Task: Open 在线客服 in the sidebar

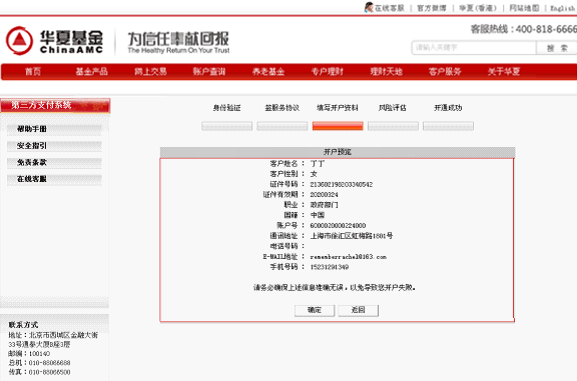Action: [54, 179]
